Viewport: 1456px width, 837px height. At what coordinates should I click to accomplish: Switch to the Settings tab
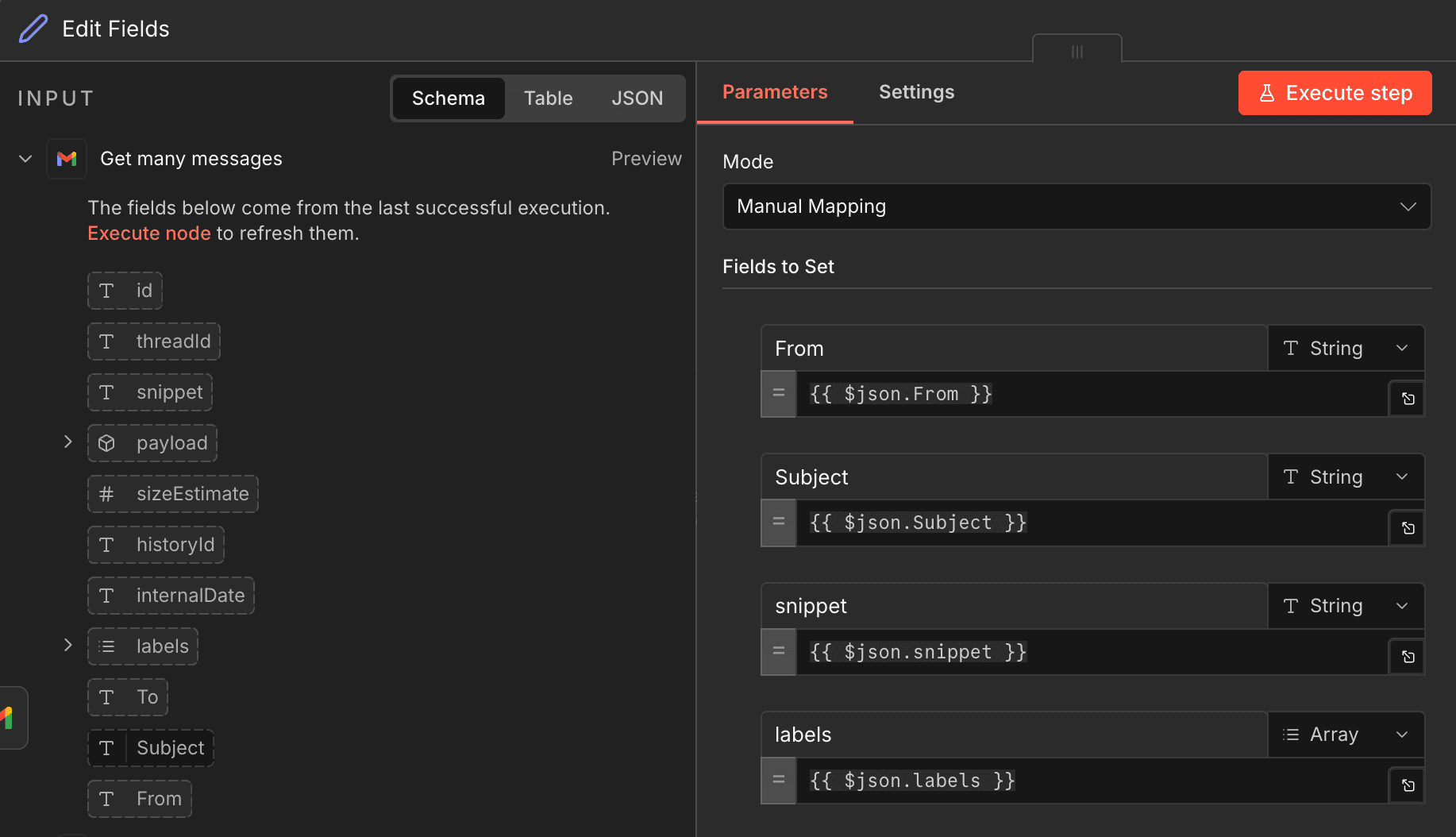point(916,92)
